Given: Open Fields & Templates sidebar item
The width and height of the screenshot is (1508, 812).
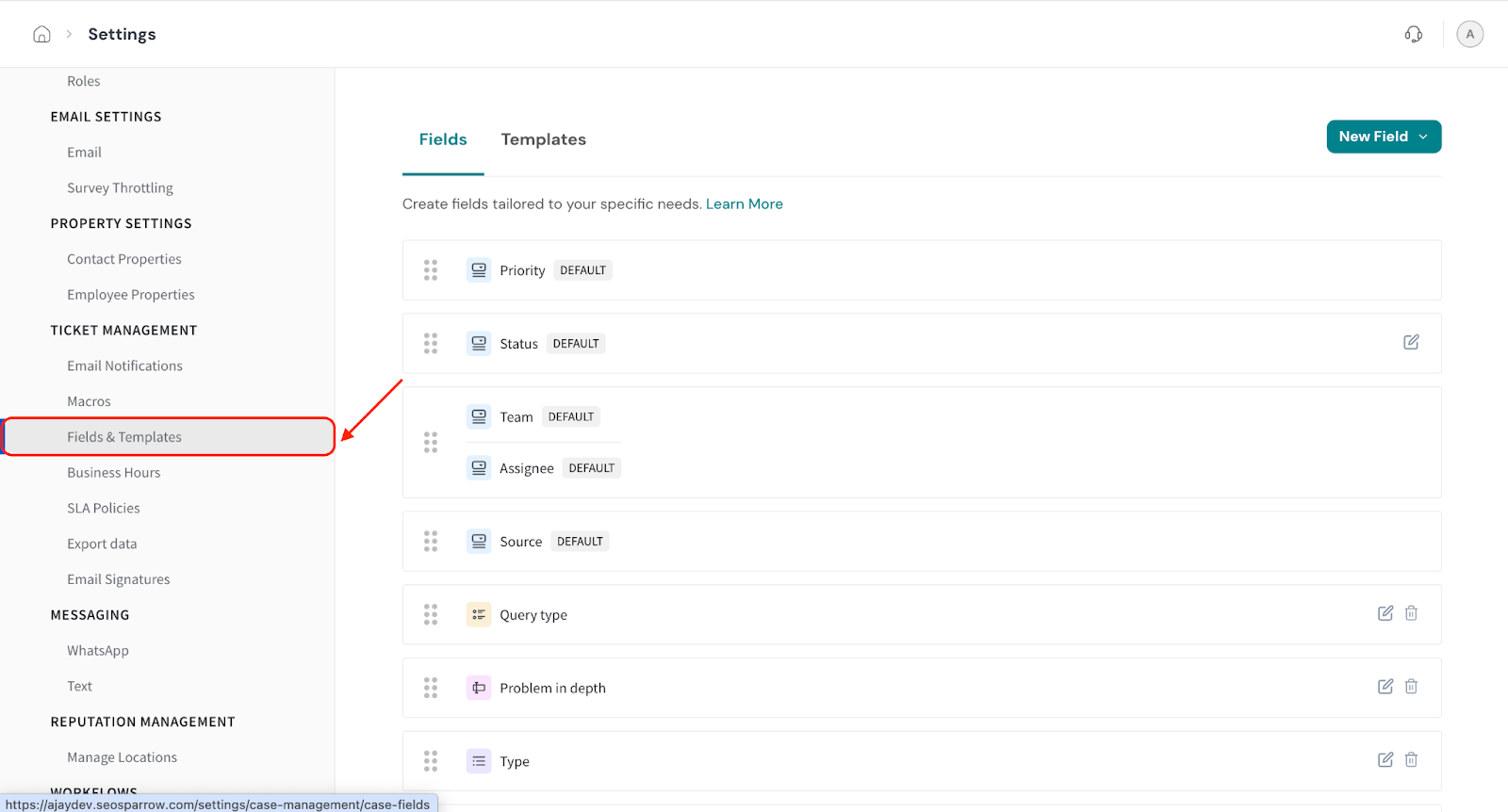Looking at the screenshot, I should click(x=124, y=437).
